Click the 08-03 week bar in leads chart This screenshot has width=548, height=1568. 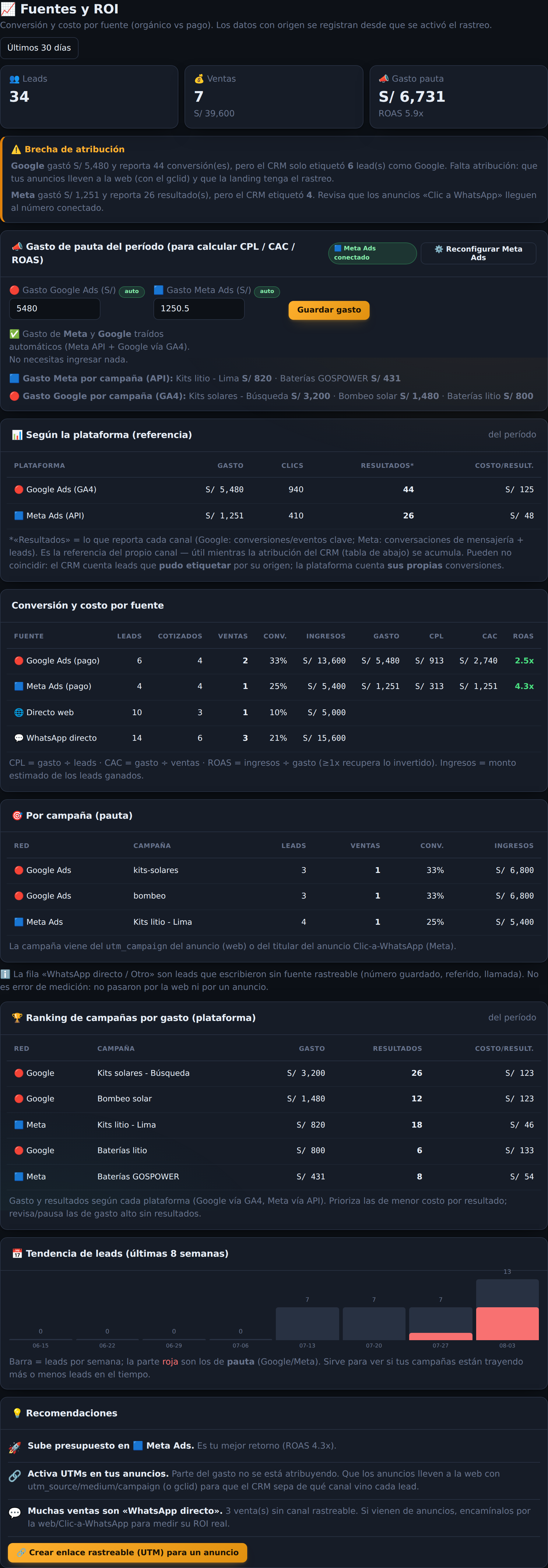(x=507, y=1309)
